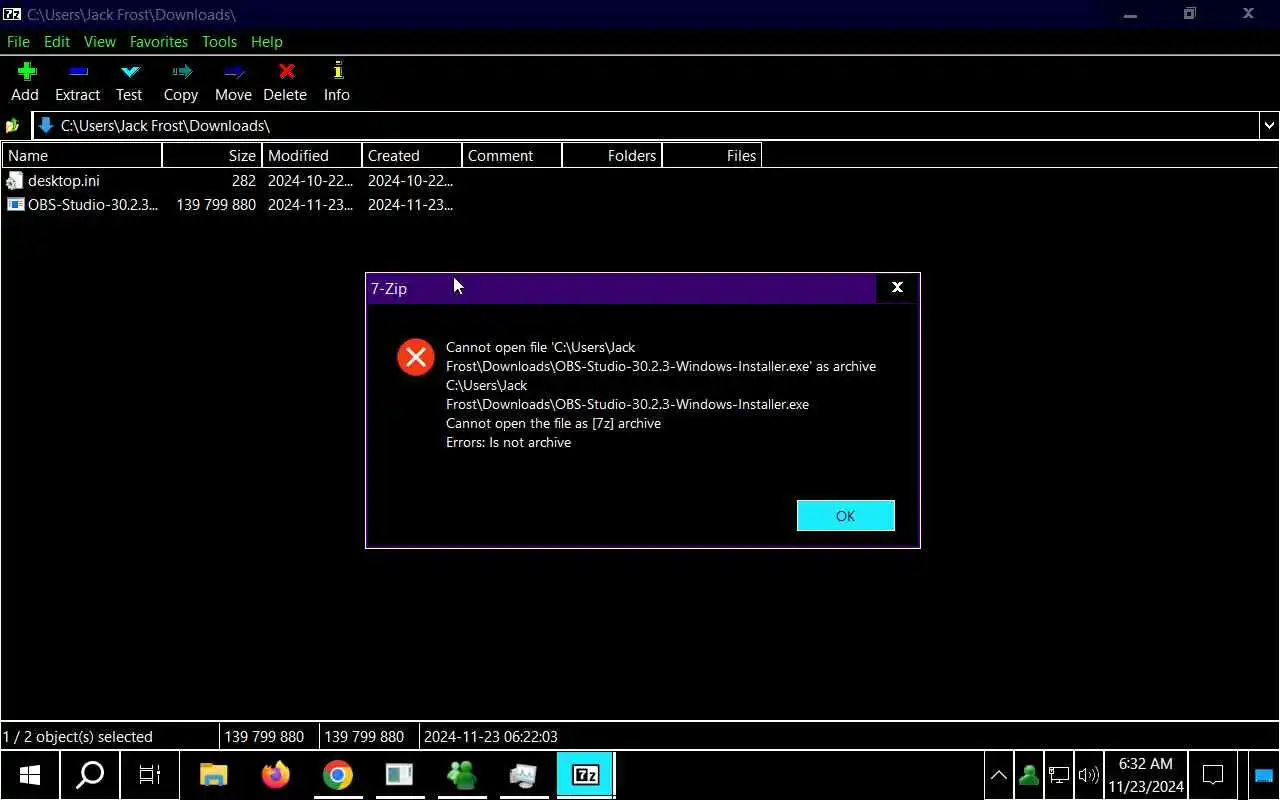Viewport: 1280px width, 800px height.
Task: Click "1 / 2 object(s) selected" status
Action: [78, 737]
